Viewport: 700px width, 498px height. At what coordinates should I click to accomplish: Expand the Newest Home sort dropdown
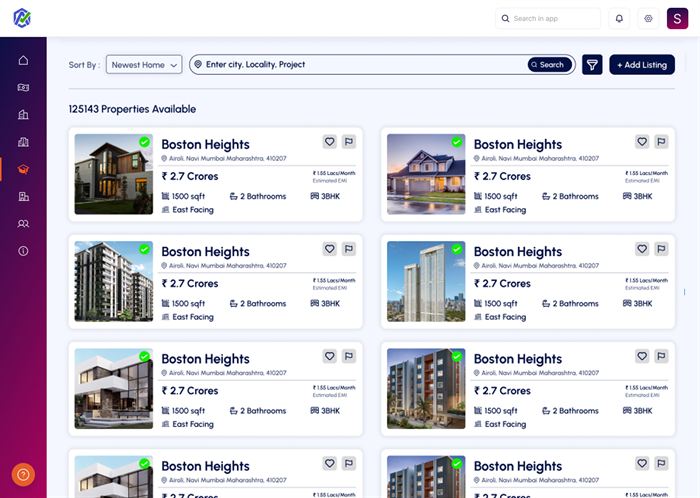coord(144,65)
